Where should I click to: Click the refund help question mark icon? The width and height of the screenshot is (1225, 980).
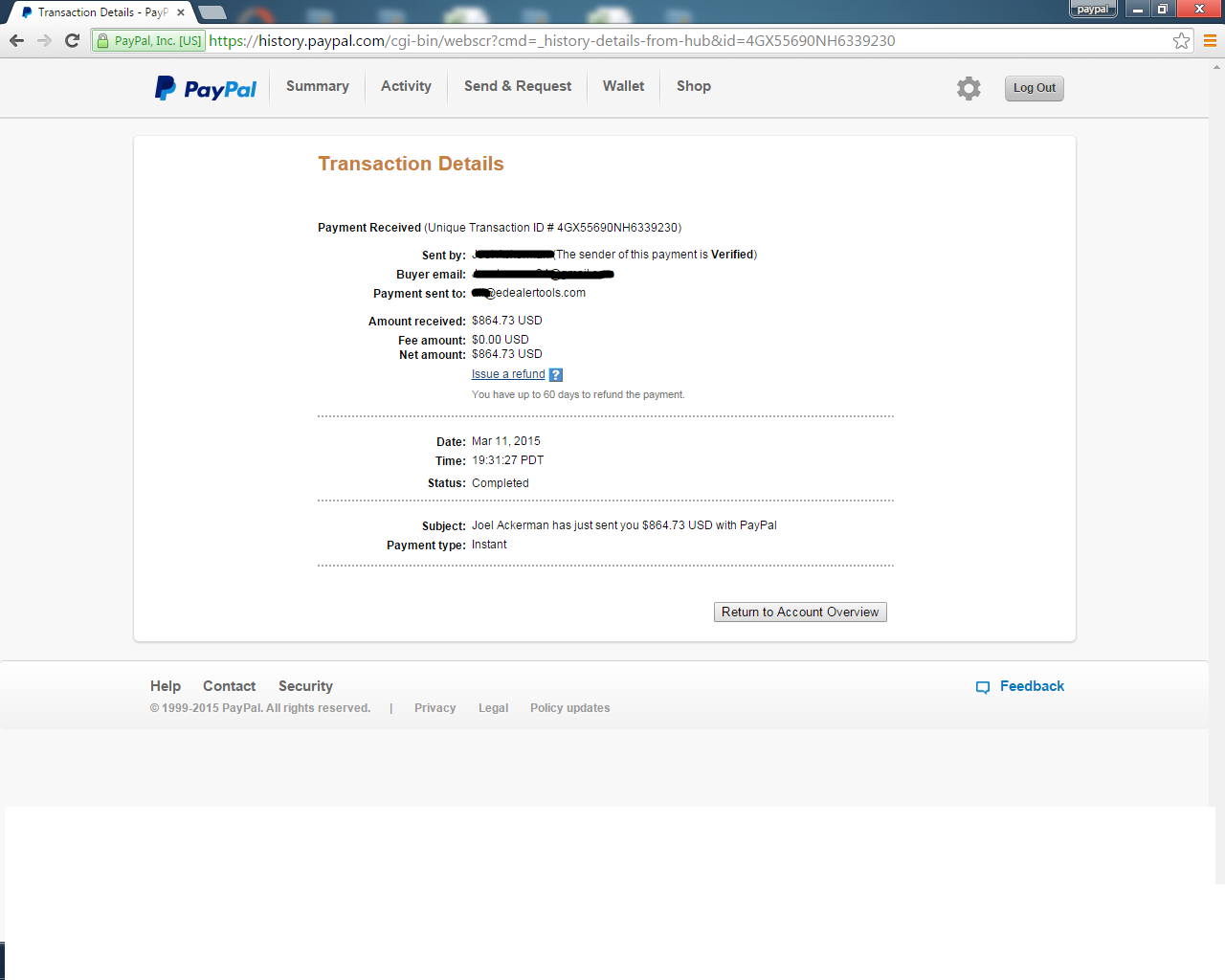(556, 375)
